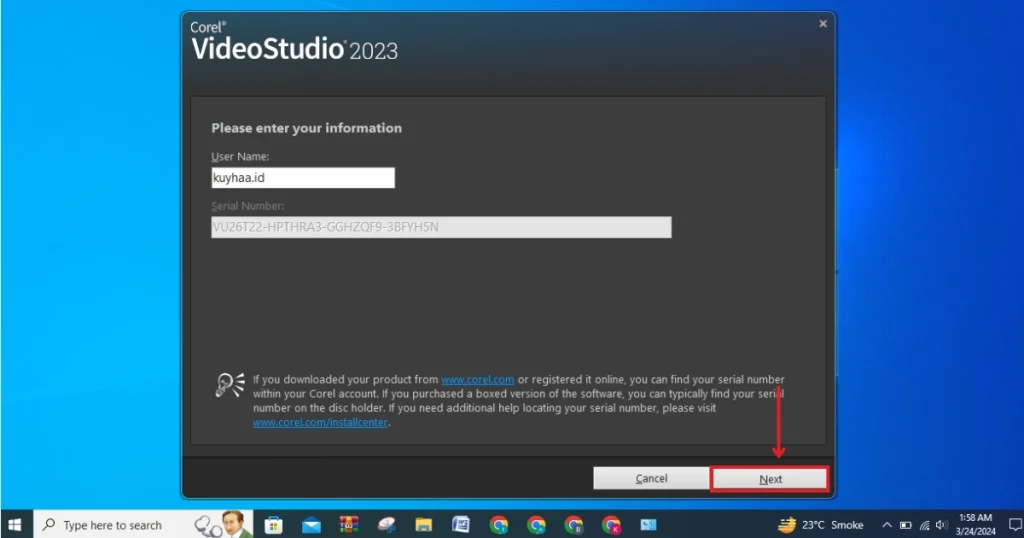1024x538 pixels.
Task: Click the search highlights detective illustration
Action: tap(223, 525)
